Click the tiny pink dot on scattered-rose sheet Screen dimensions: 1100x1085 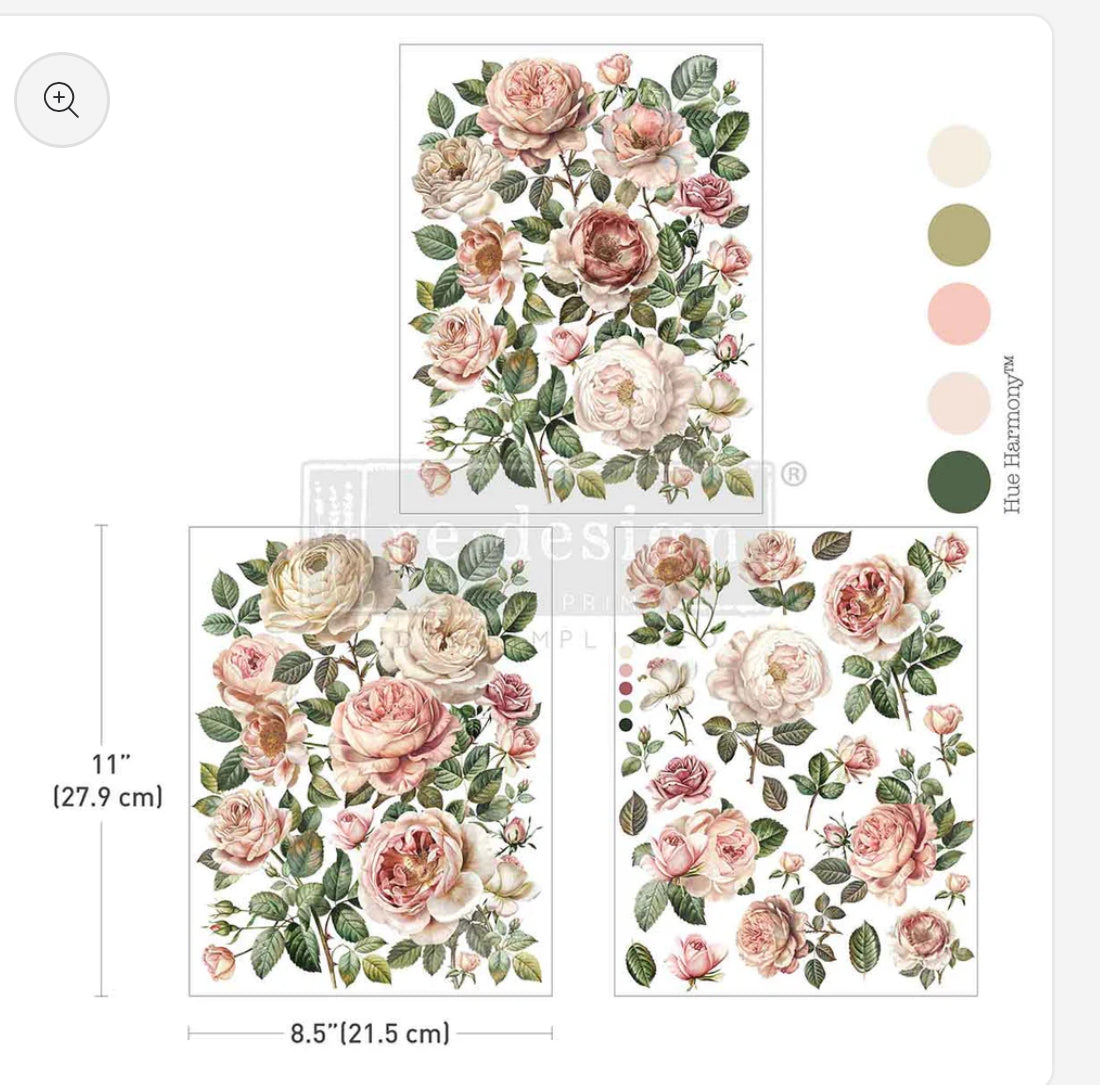pyautogui.click(x=625, y=670)
